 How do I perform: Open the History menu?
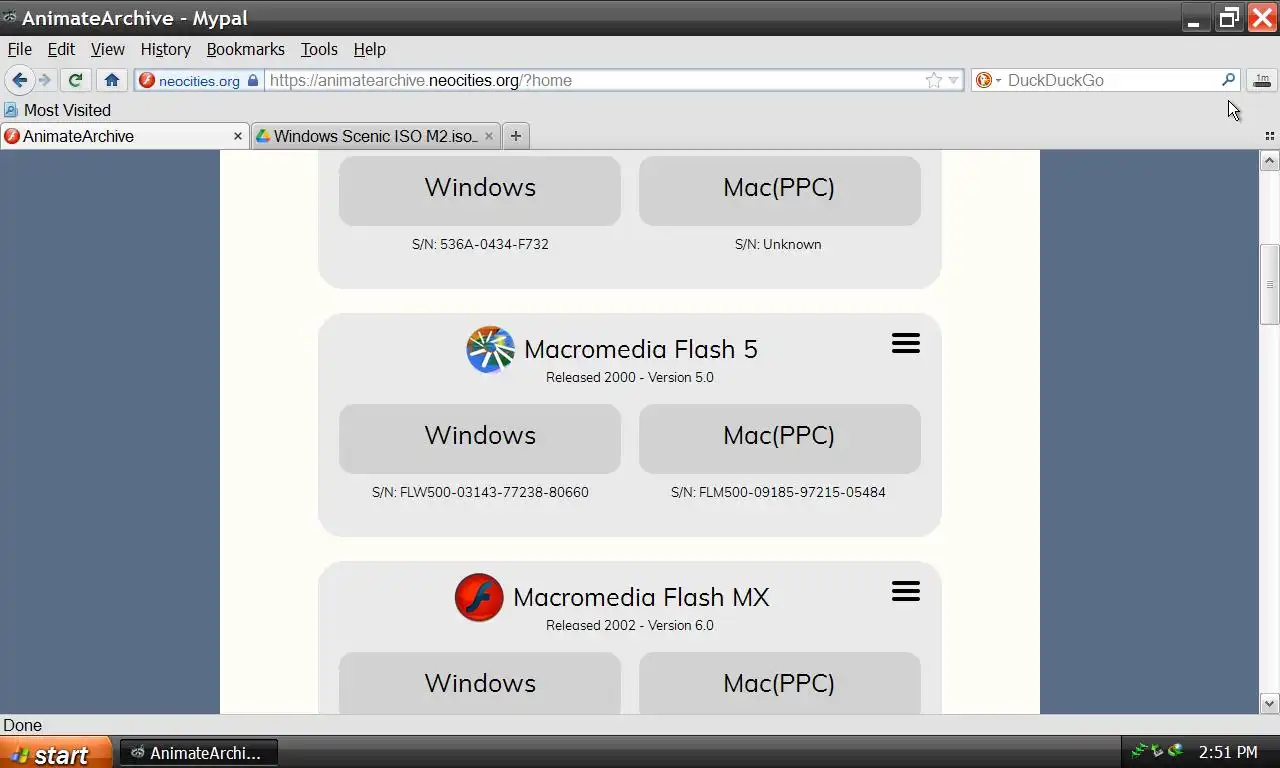(165, 49)
